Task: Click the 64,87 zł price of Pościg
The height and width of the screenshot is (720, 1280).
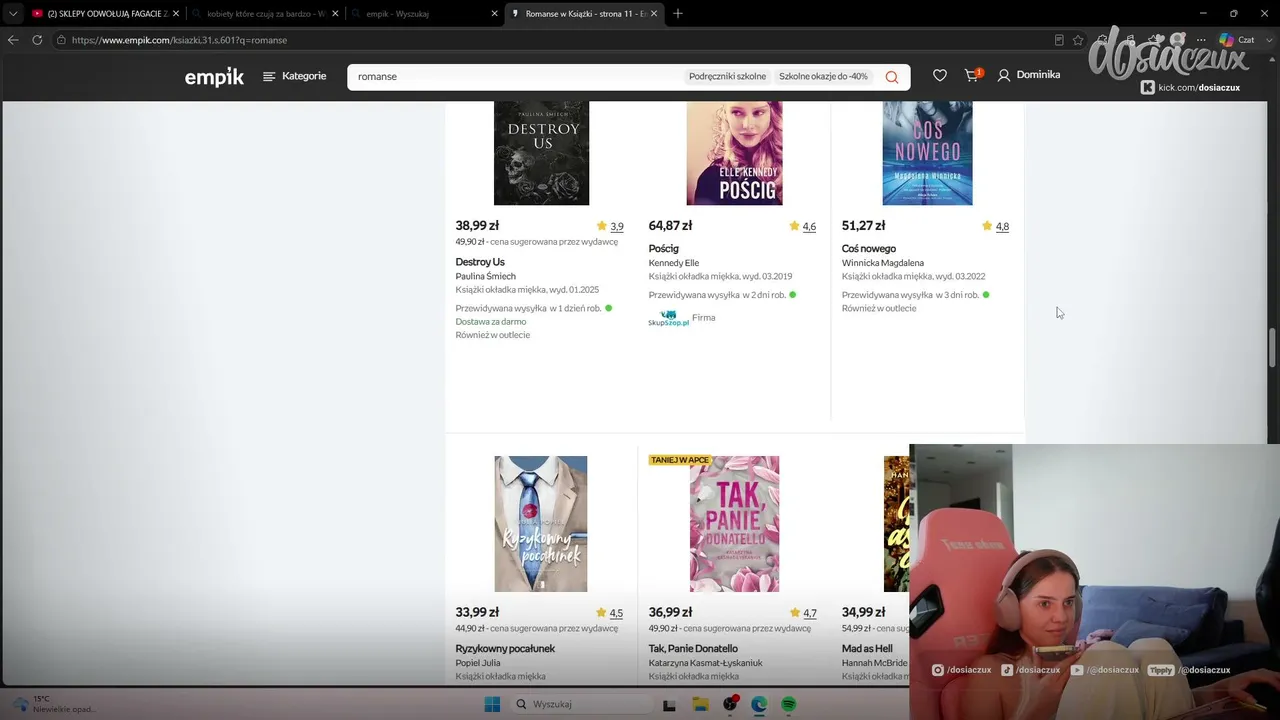Action: (670, 226)
